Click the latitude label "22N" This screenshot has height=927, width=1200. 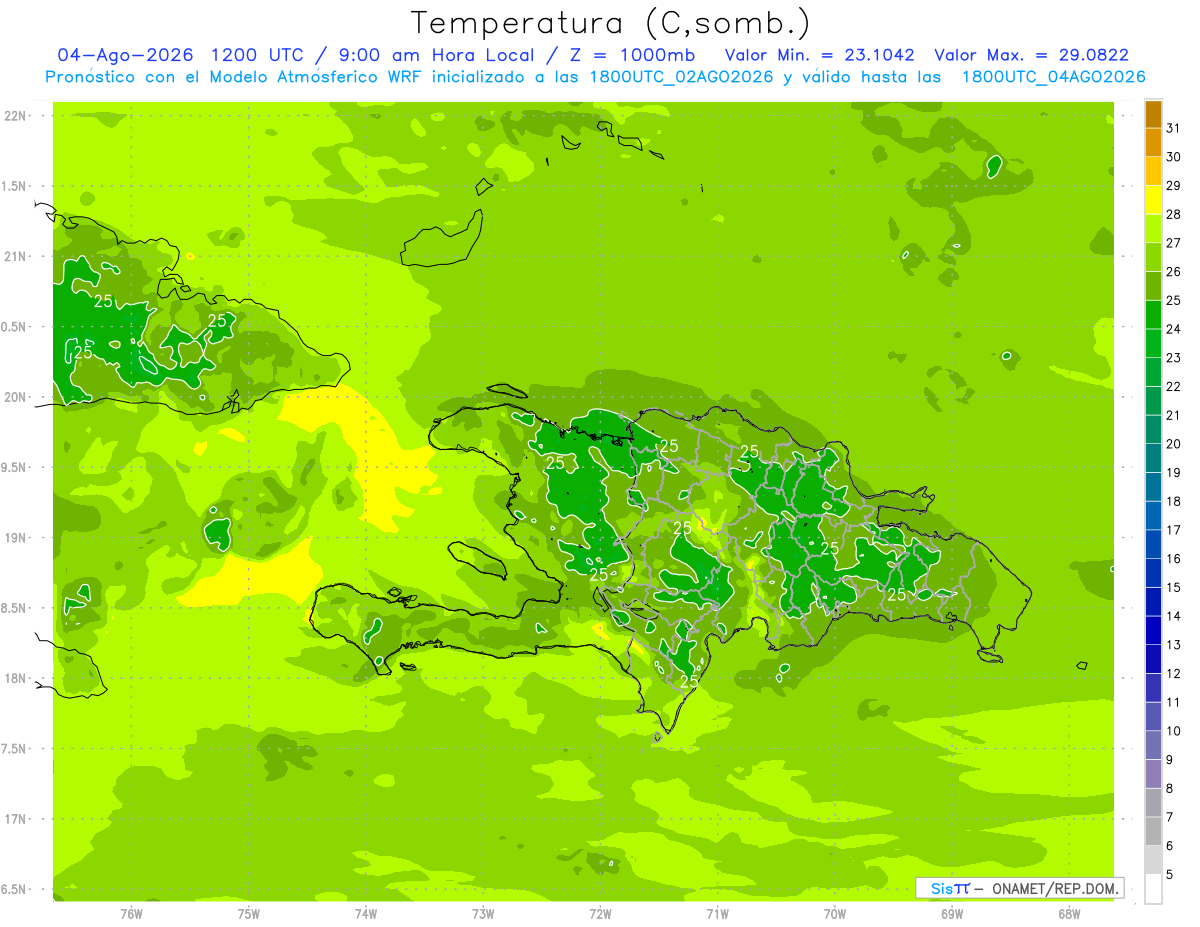(17, 116)
